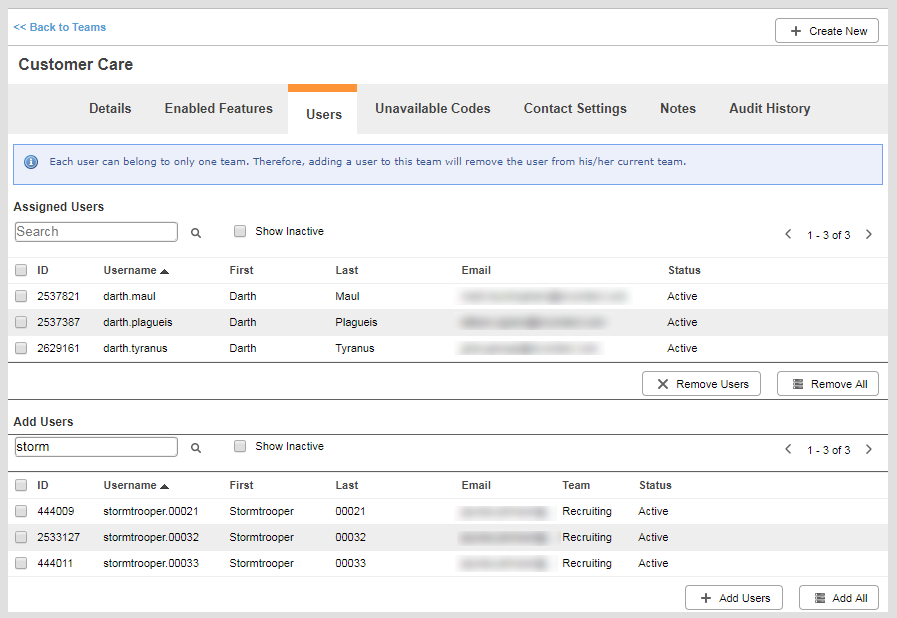
Task: Click the Back to Teams link
Action: pyautogui.click(x=59, y=27)
